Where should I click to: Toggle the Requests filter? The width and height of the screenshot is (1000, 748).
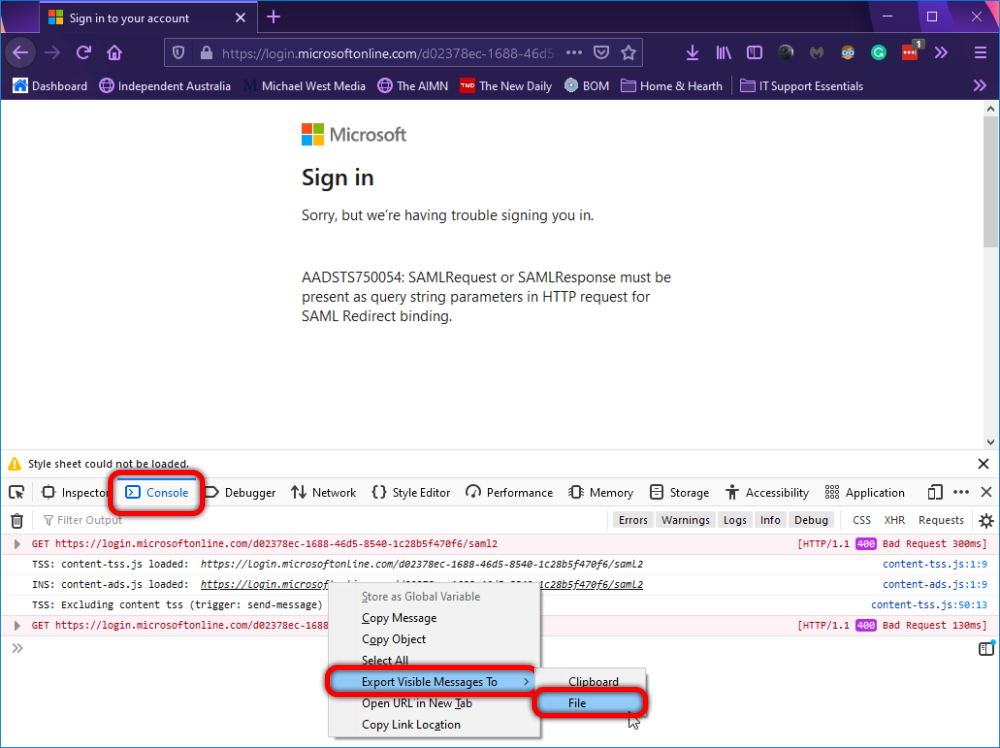coord(941,520)
